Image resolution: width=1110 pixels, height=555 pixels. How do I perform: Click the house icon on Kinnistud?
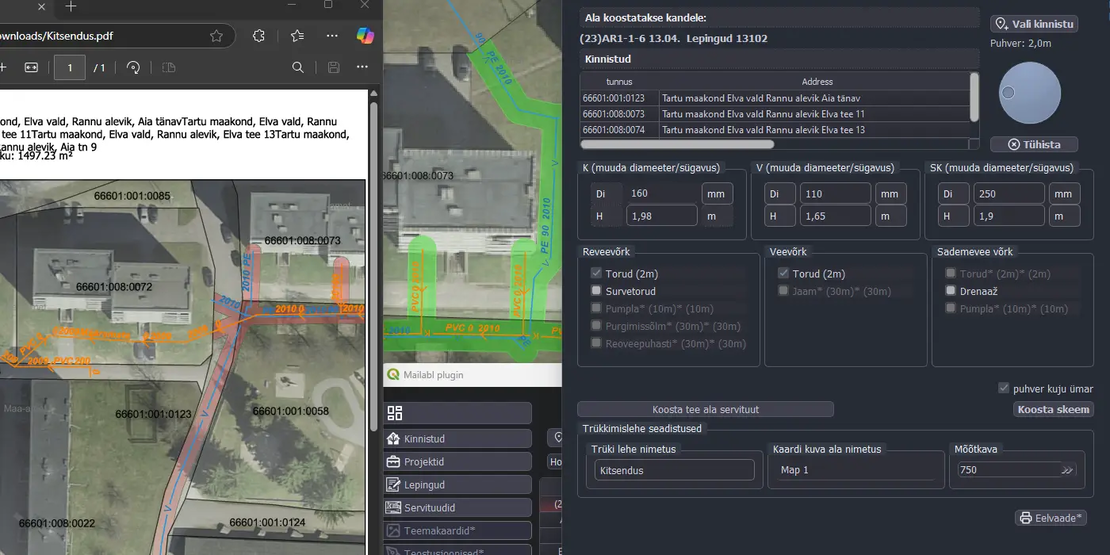coord(394,439)
